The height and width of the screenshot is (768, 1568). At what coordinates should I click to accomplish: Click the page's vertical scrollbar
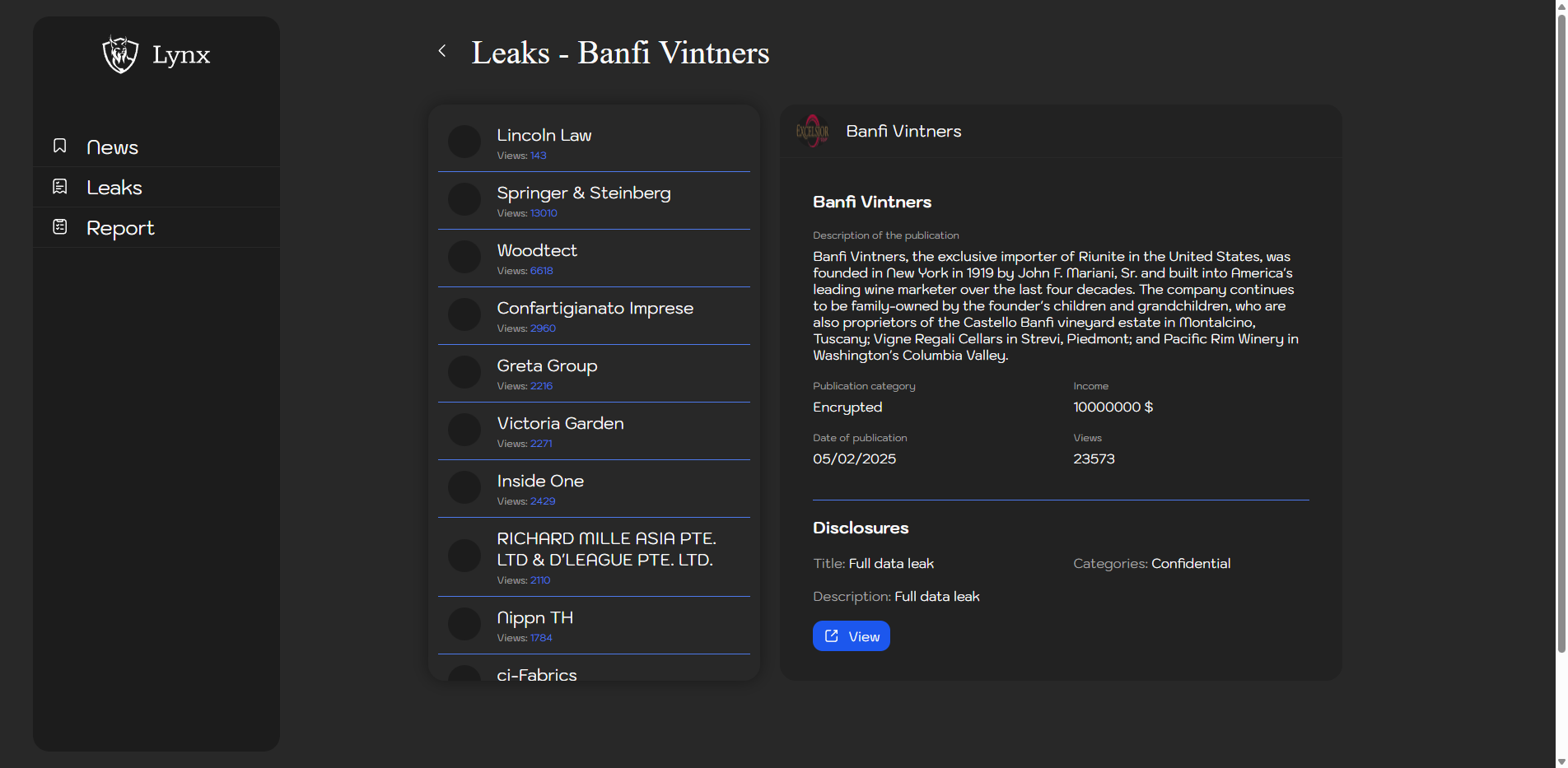coord(1561,329)
